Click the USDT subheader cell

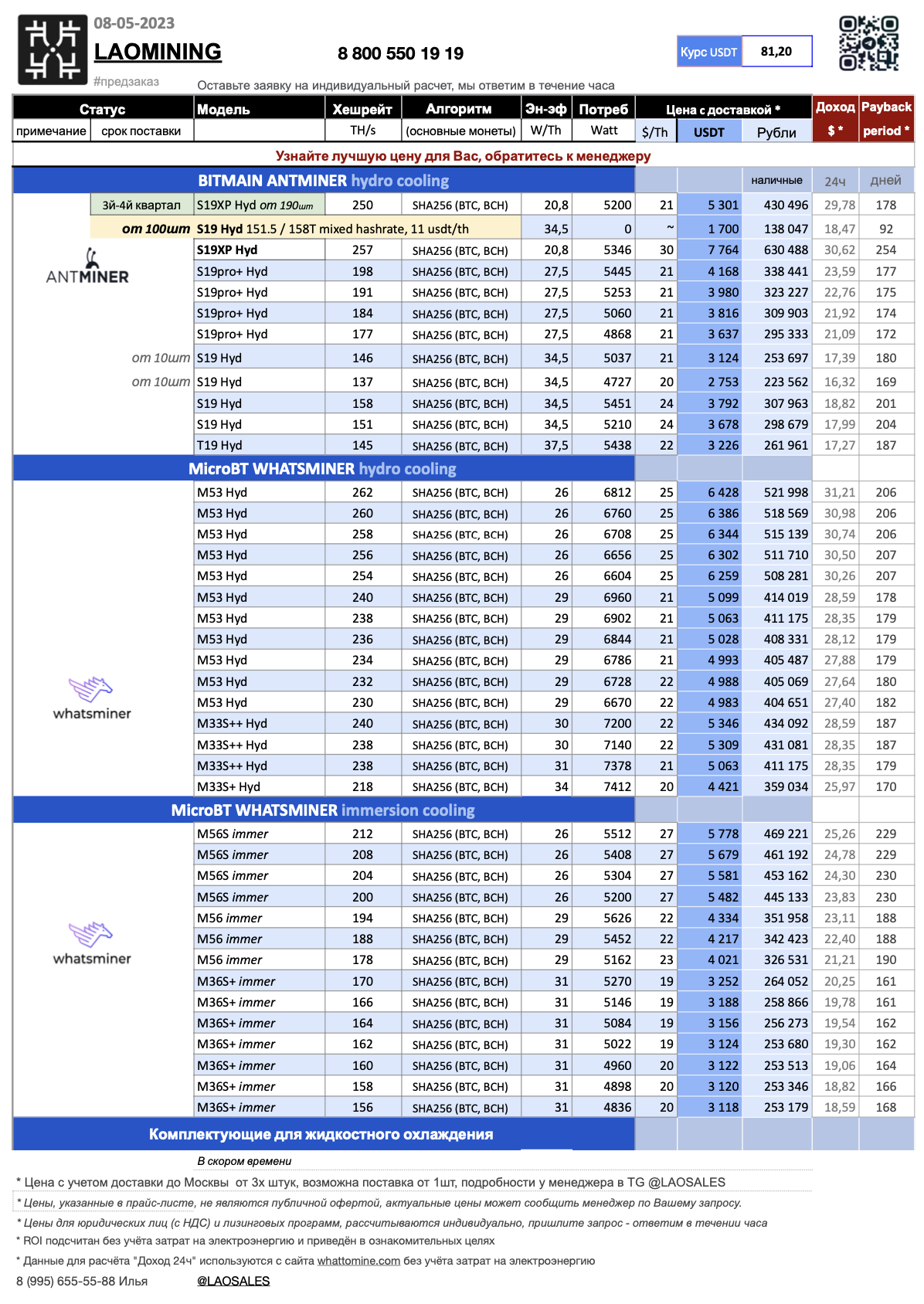pos(709,131)
